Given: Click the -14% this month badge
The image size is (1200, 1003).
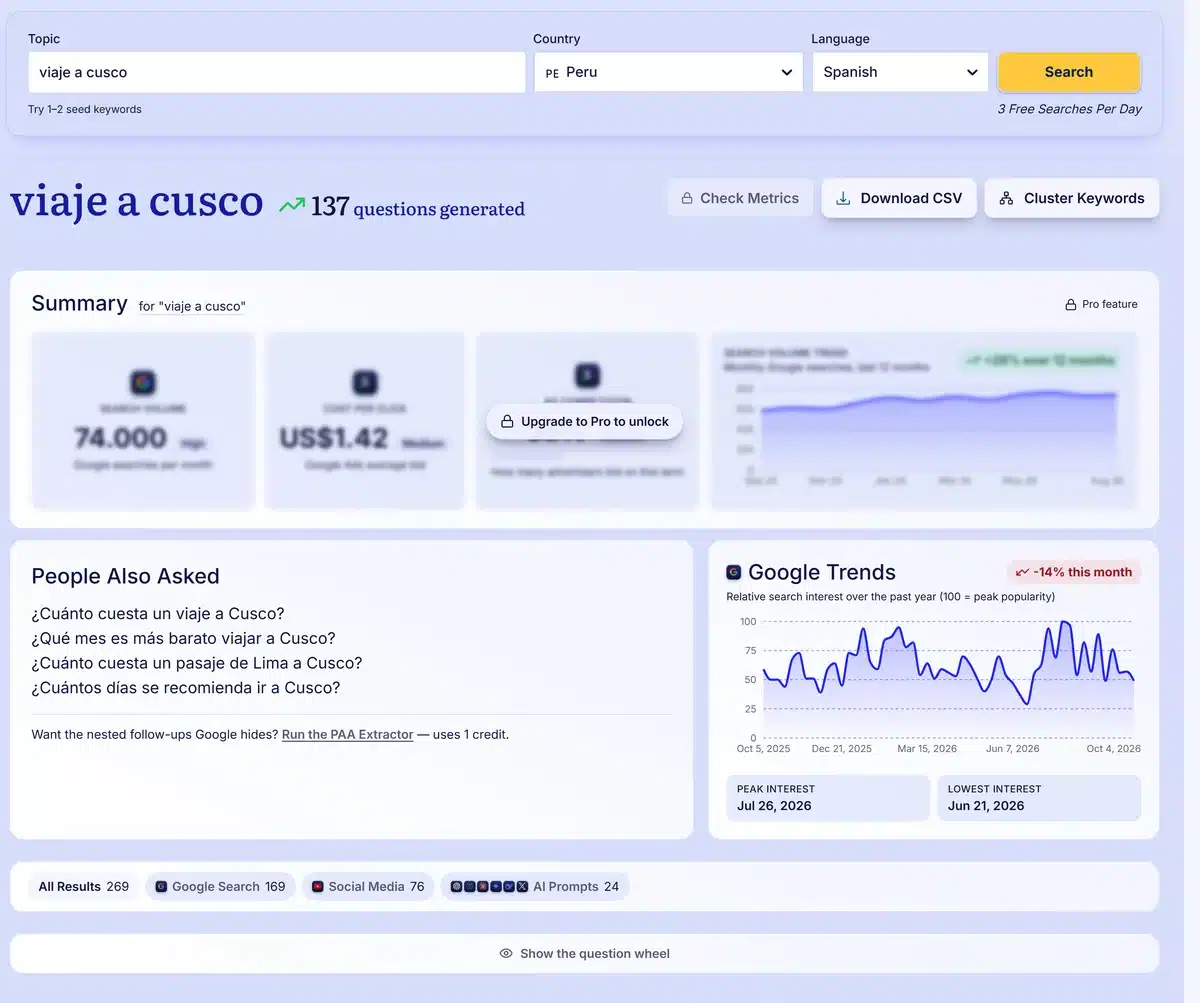Looking at the screenshot, I should pos(1074,572).
